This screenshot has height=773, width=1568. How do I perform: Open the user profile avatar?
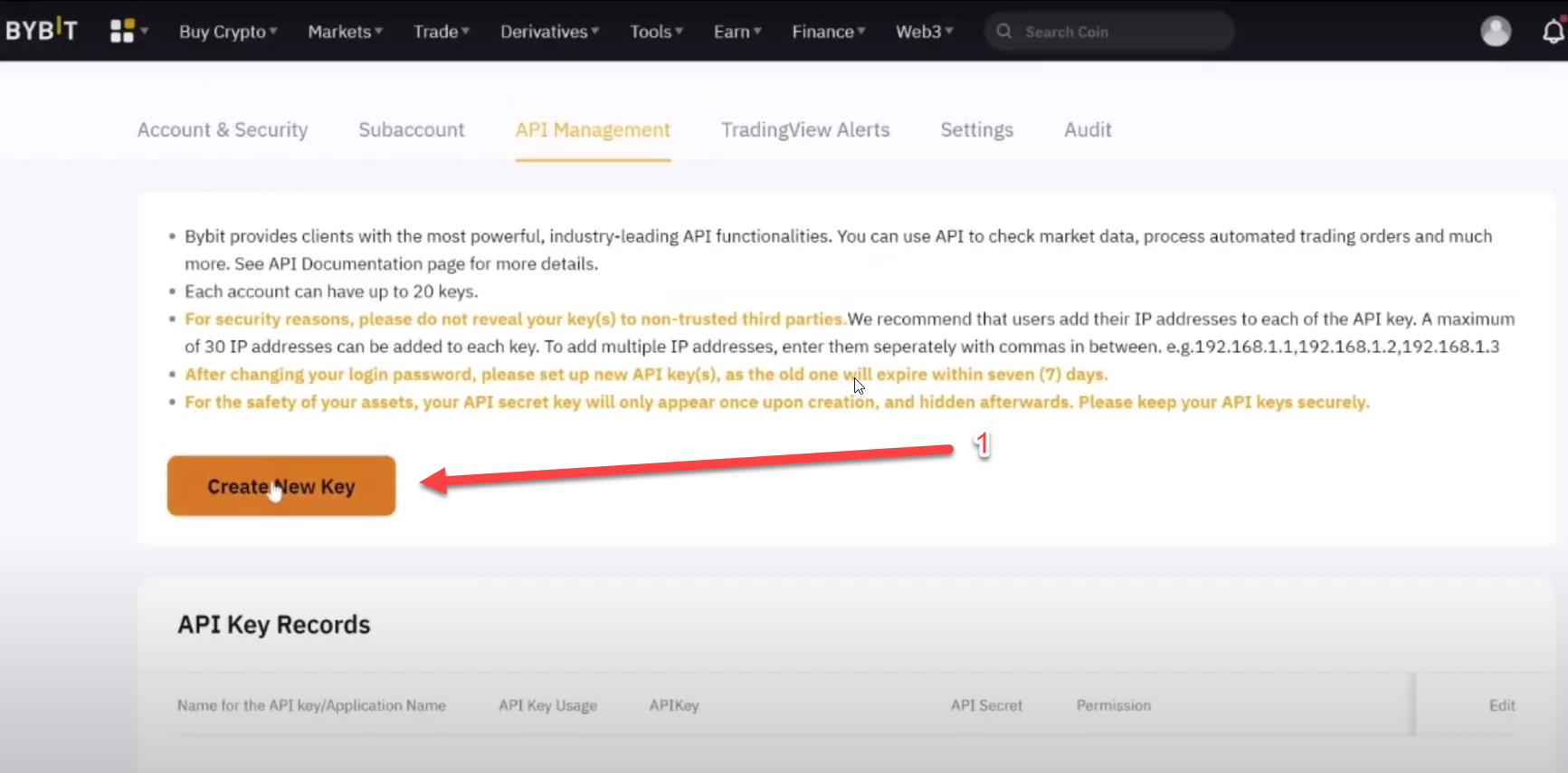pos(1496,32)
